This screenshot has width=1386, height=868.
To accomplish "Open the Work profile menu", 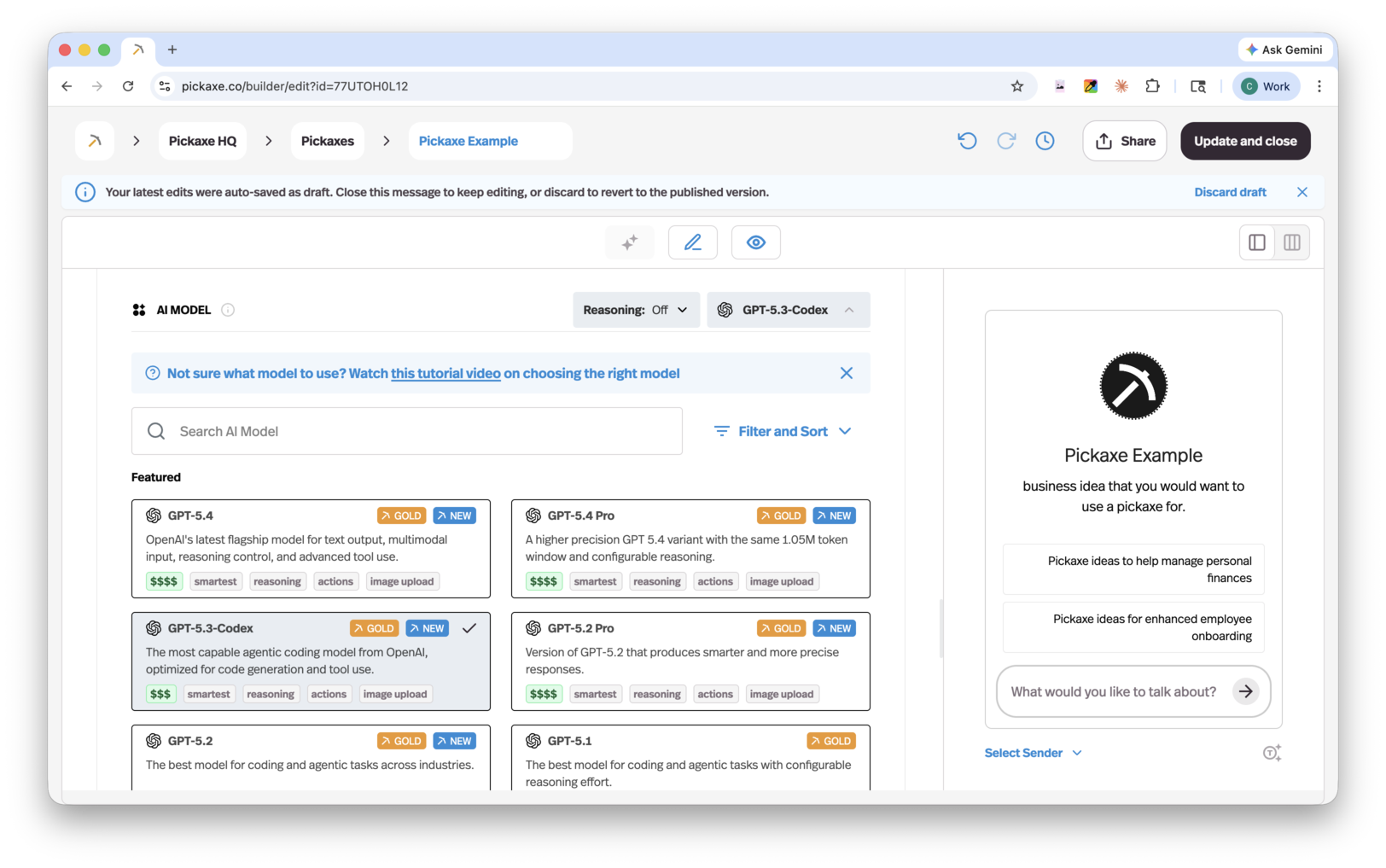I will coord(1267,86).
